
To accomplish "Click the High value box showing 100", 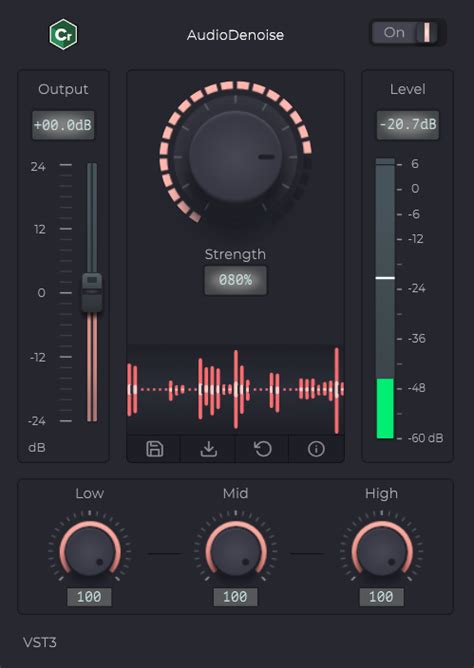I will (x=381, y=597).
